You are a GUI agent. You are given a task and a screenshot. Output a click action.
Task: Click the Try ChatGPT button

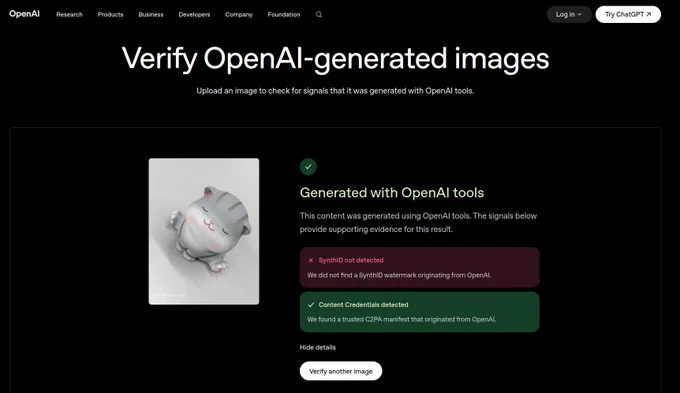[628, 14]
